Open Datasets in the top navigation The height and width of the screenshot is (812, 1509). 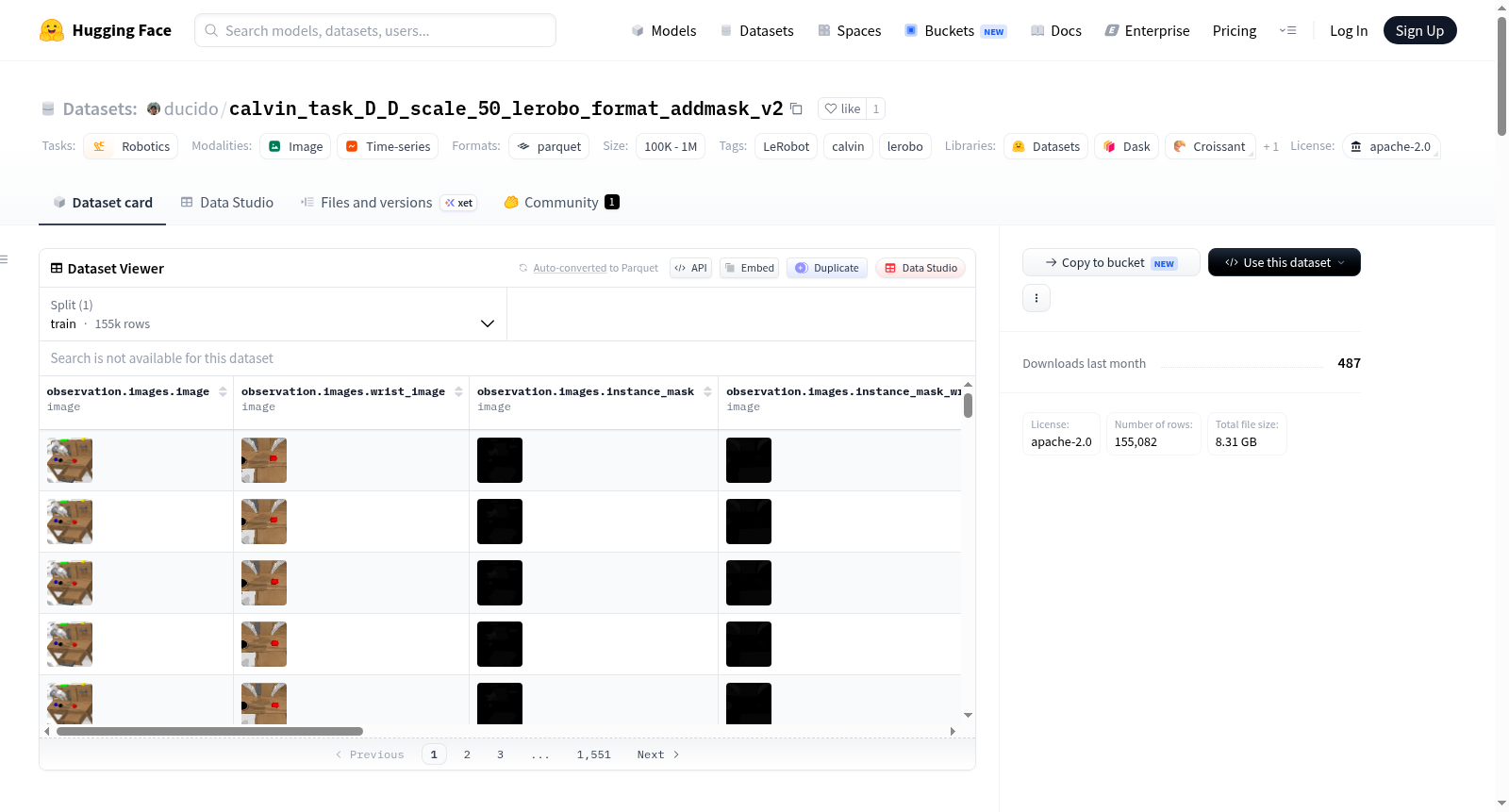coord(756,30)
